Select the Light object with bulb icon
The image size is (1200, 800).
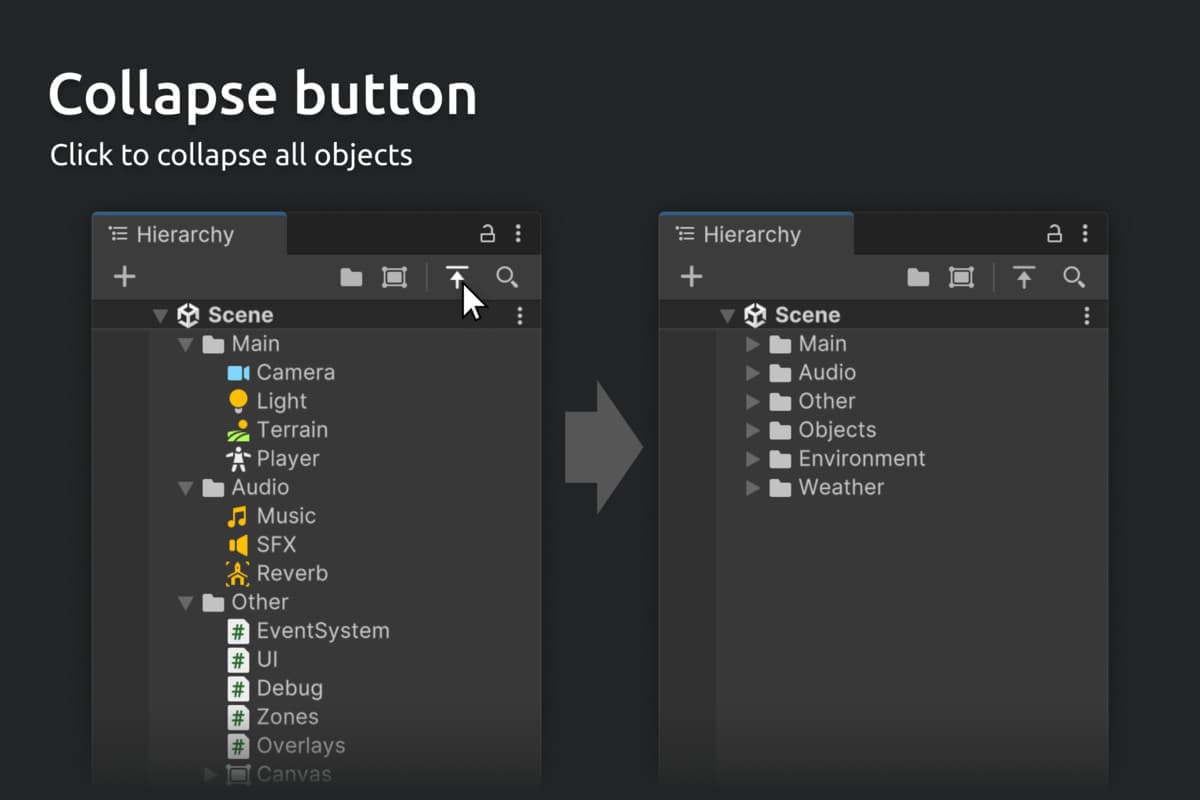point(281,401)
